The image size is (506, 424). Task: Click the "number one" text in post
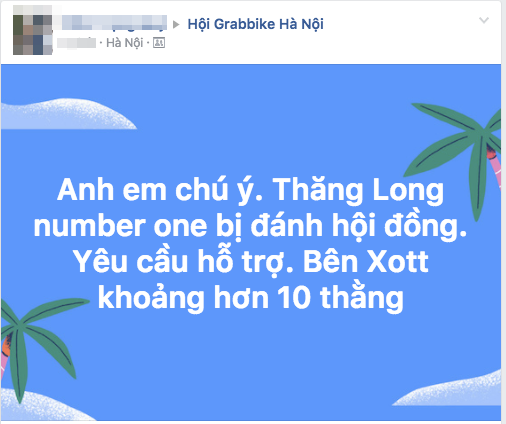click(121, 226)
